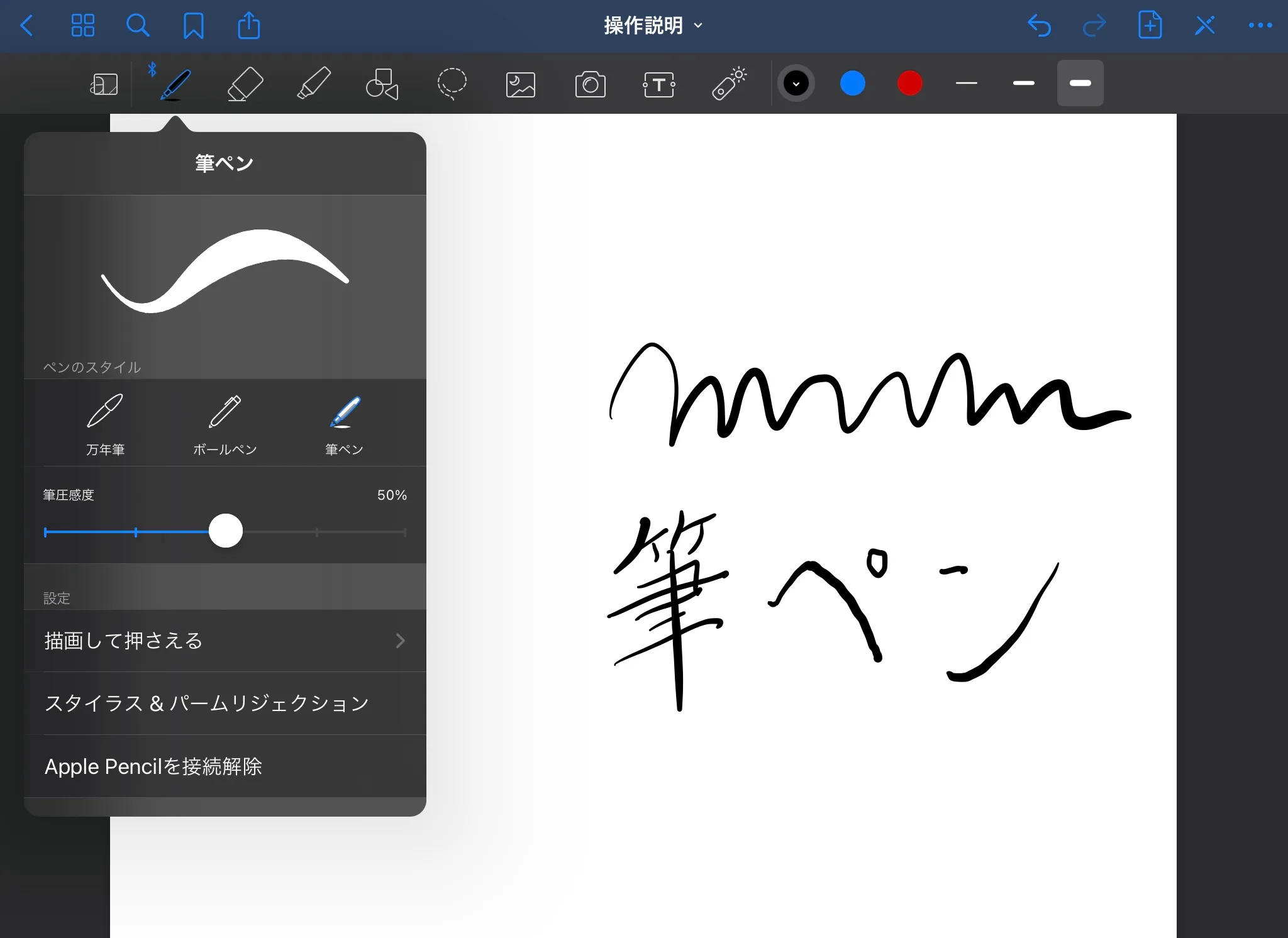
Task: Select the eraser tool
Action: 245,84
